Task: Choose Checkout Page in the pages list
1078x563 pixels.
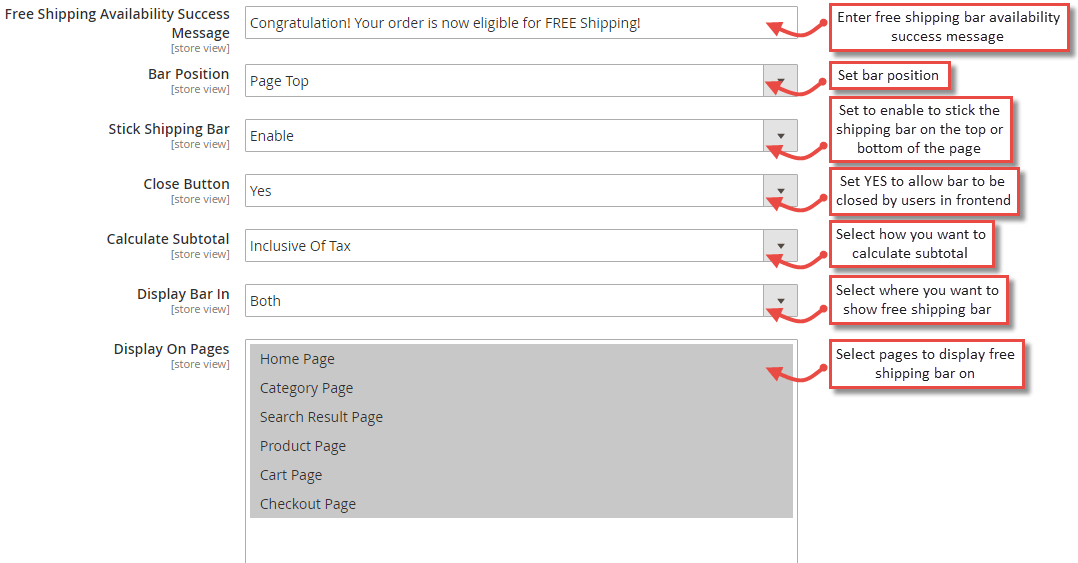Action: tap(308, 504)
